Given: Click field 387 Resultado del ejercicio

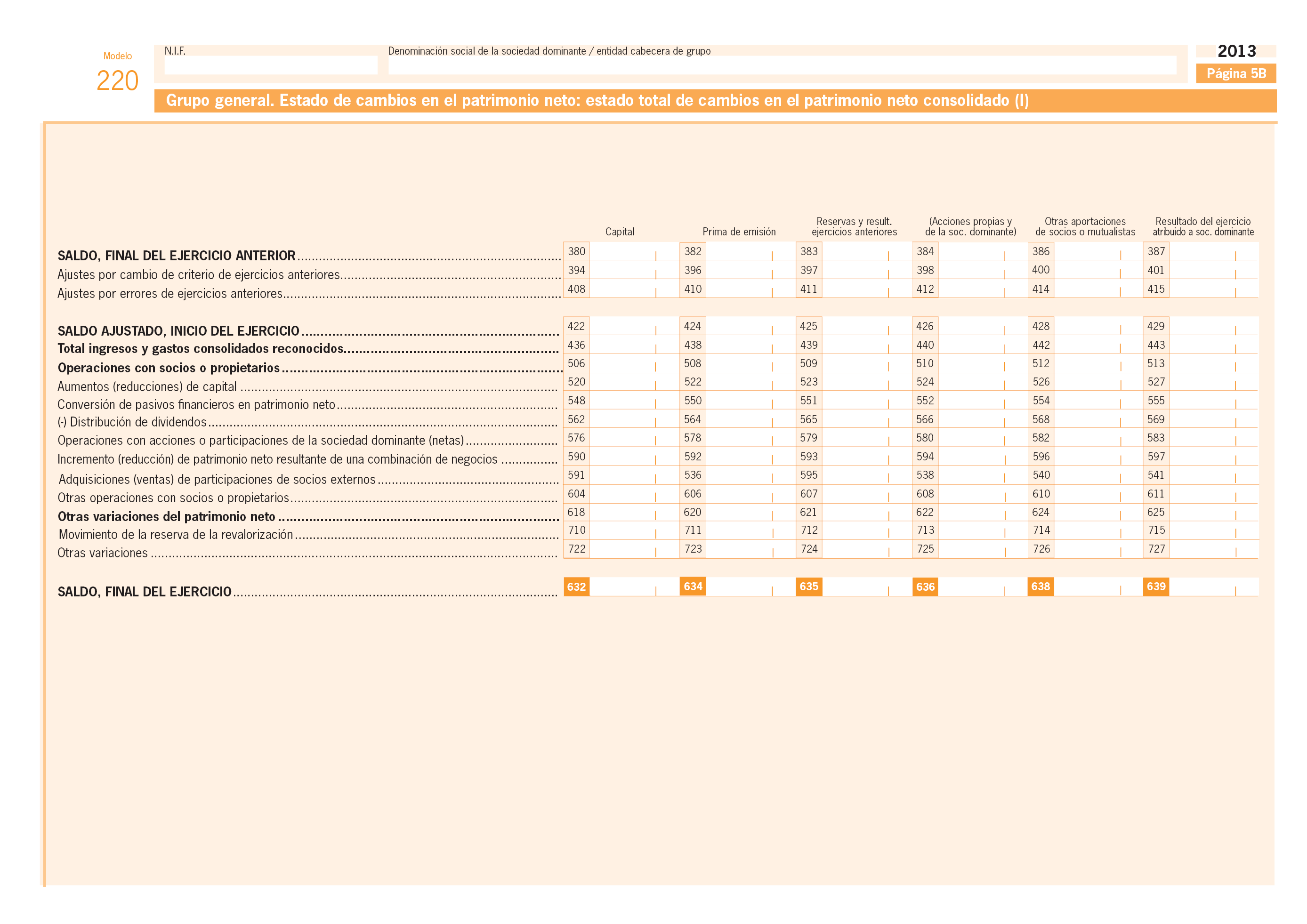Looking at the screenshot, I should click(1213, 251).
